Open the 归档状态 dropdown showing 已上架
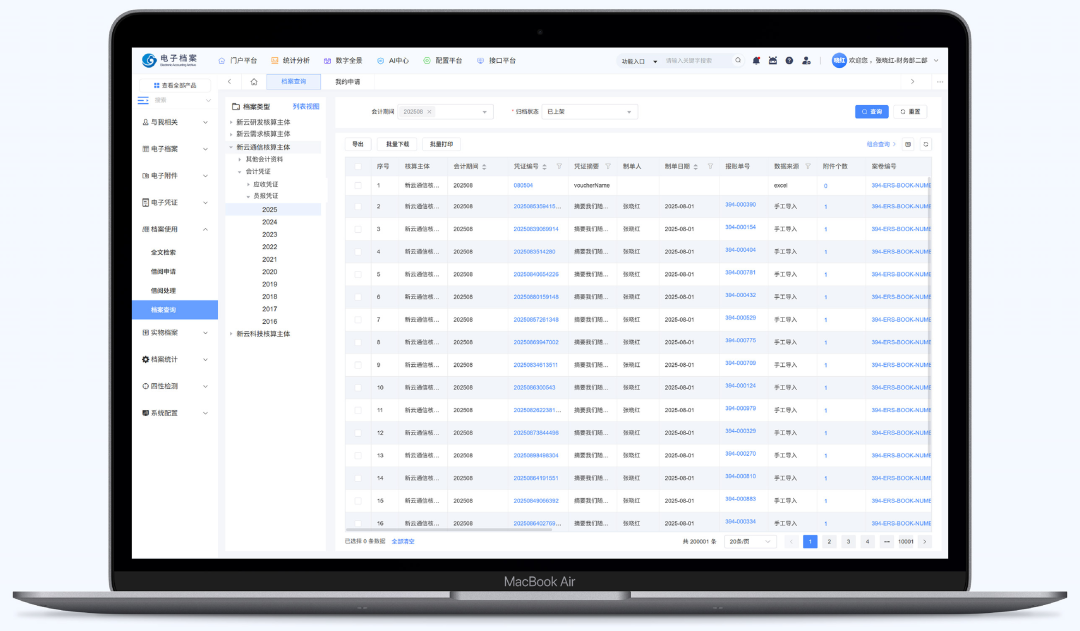This screenshot has width=1080, height=631. [x=588, y=112]
